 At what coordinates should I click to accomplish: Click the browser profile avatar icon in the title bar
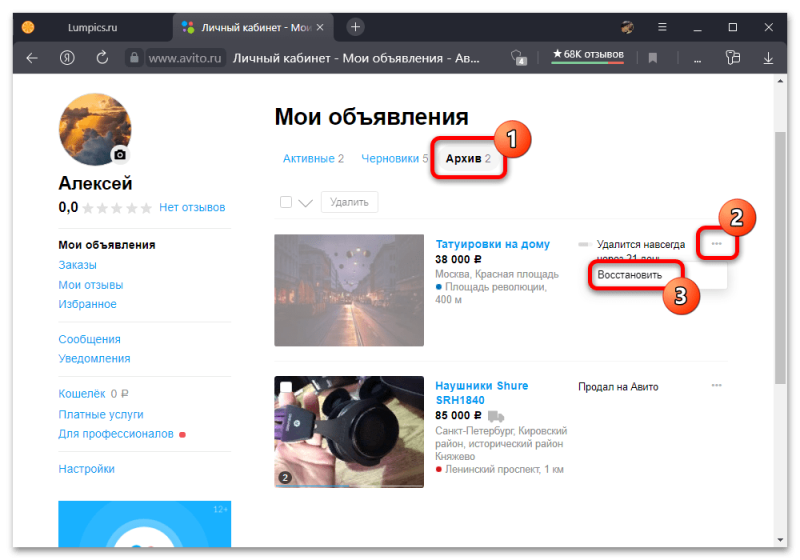(x=628, y=27)
